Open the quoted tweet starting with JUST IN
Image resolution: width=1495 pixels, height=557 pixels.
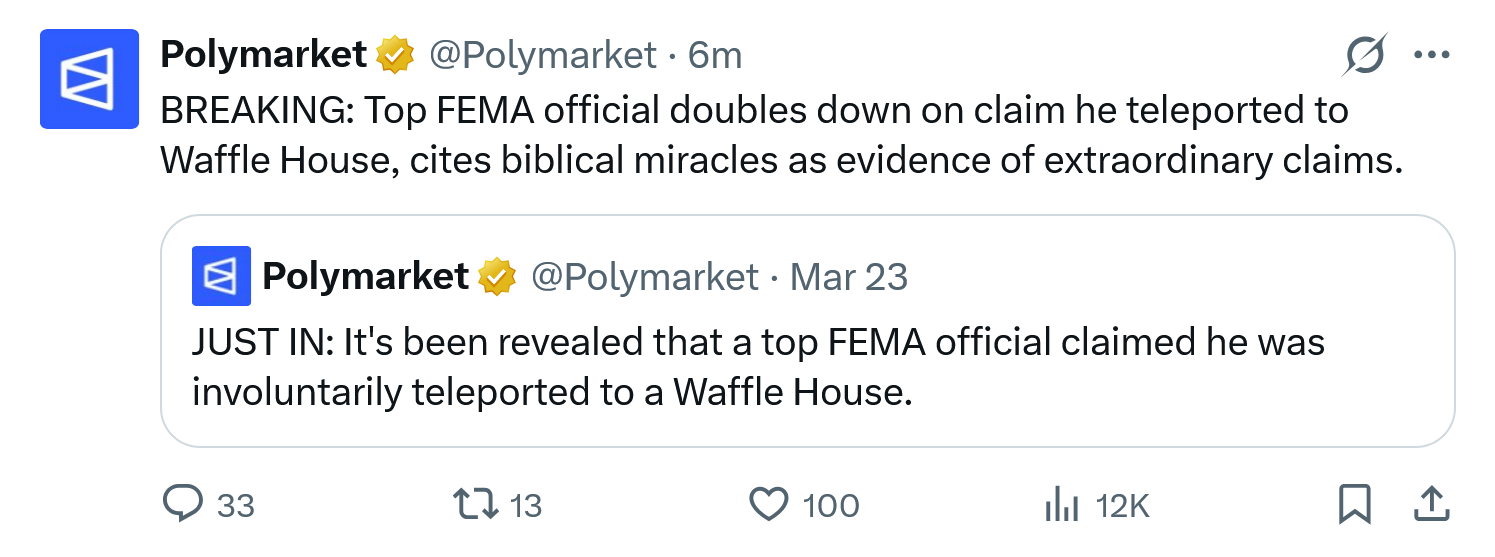(757, 366)
